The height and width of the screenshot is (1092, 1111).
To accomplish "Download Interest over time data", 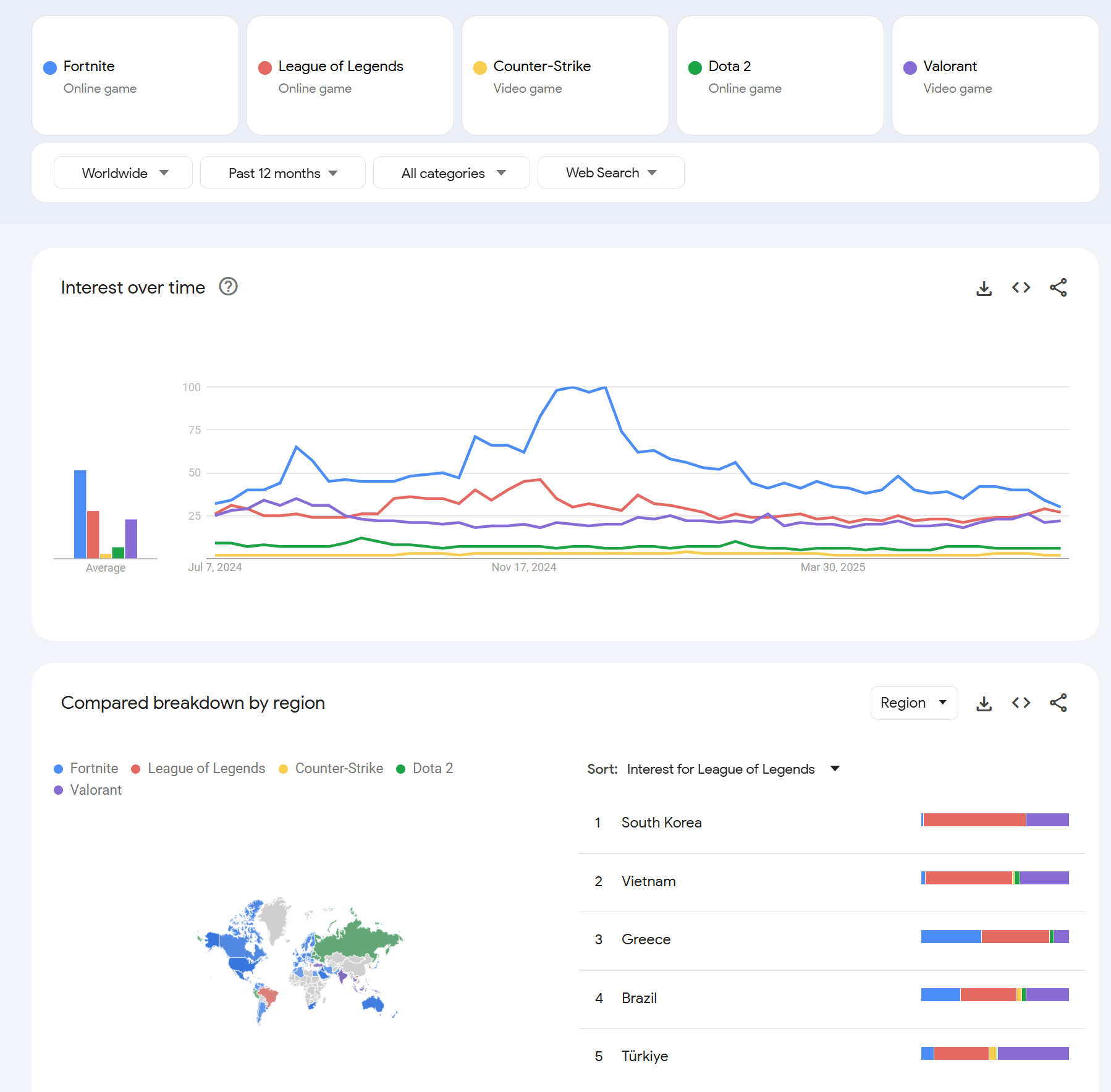I will (x=984, y=288).
